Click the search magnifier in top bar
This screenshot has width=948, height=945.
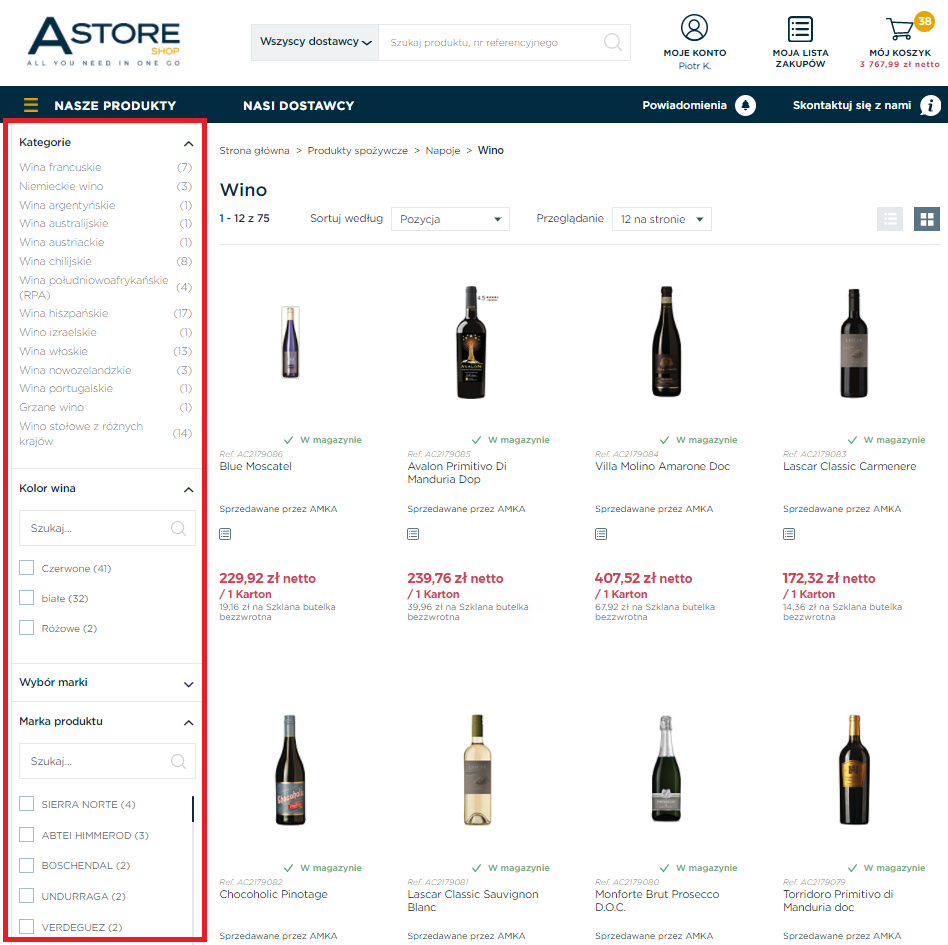(612, 42)
